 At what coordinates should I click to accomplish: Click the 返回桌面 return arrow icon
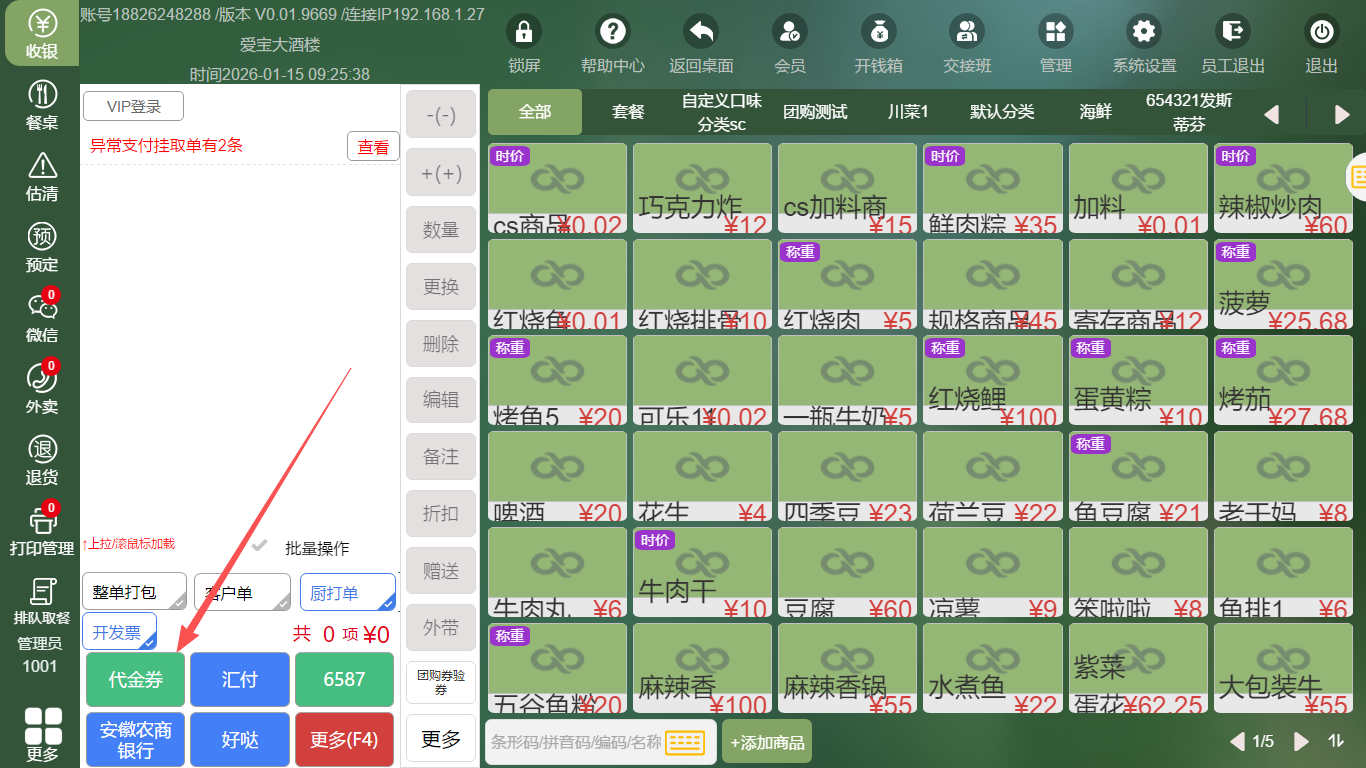(x=701, y=32)
